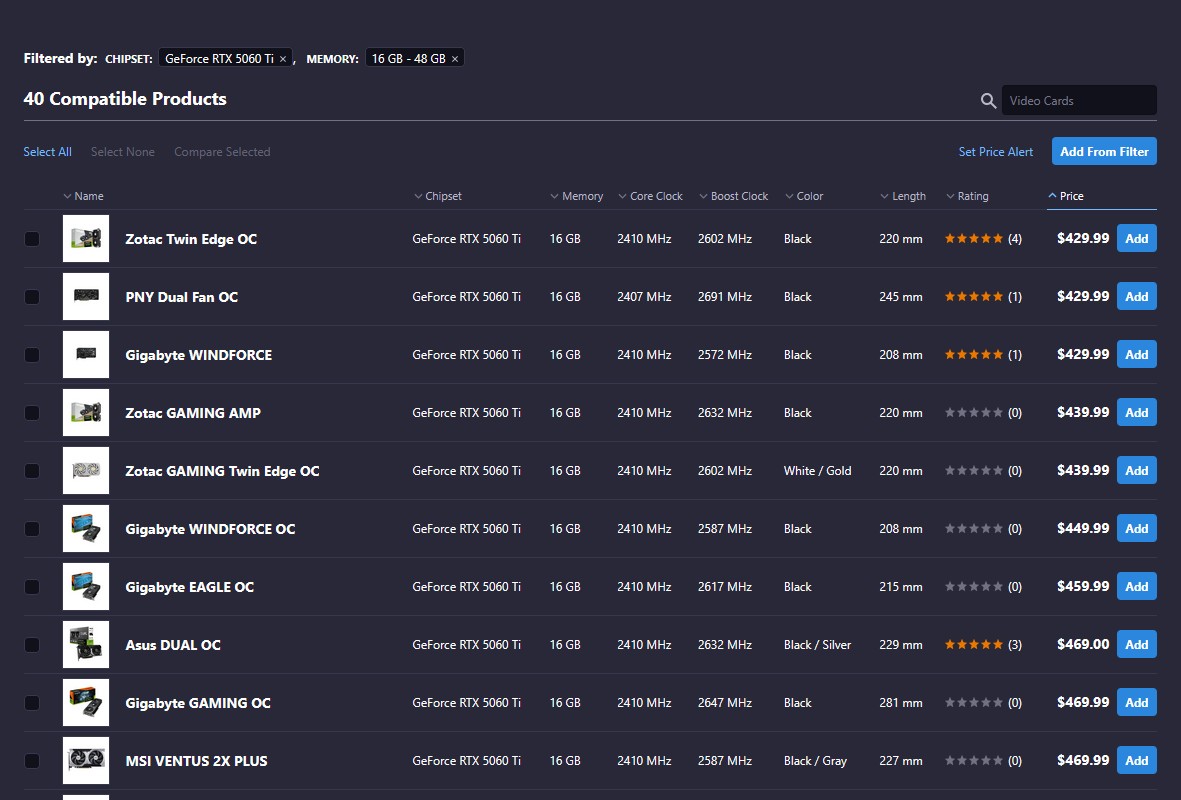
Task: Sort by Length column header
Action: click(x=903, y=196)
